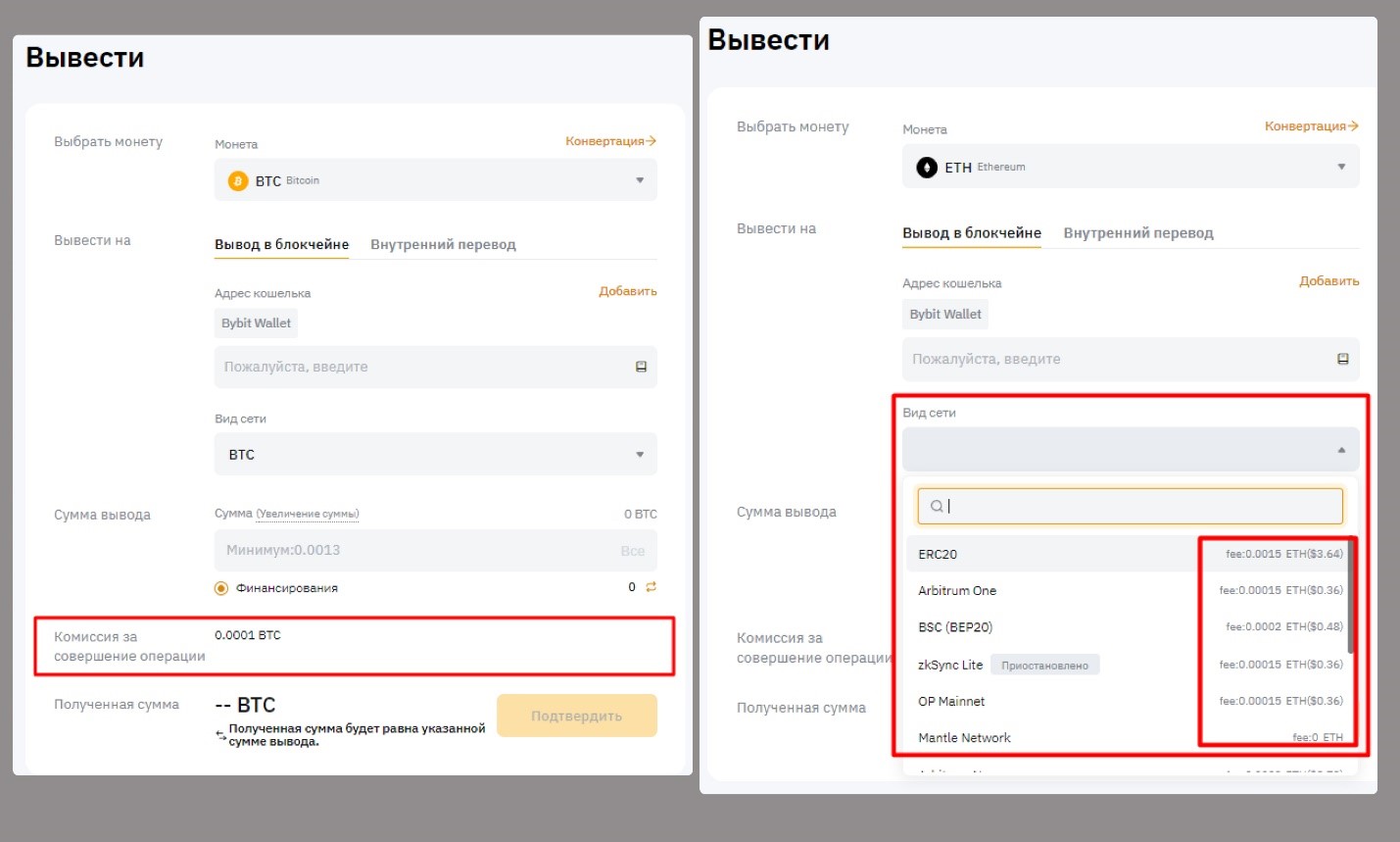
Task: Switch to Внутренний перевод tab in BTC panel
Action: tap(443, 244)
